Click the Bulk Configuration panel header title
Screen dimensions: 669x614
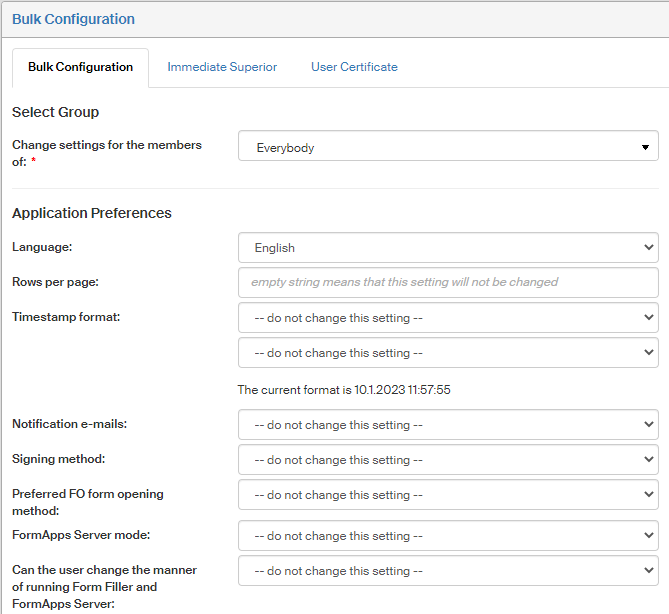tap(73, 19)
